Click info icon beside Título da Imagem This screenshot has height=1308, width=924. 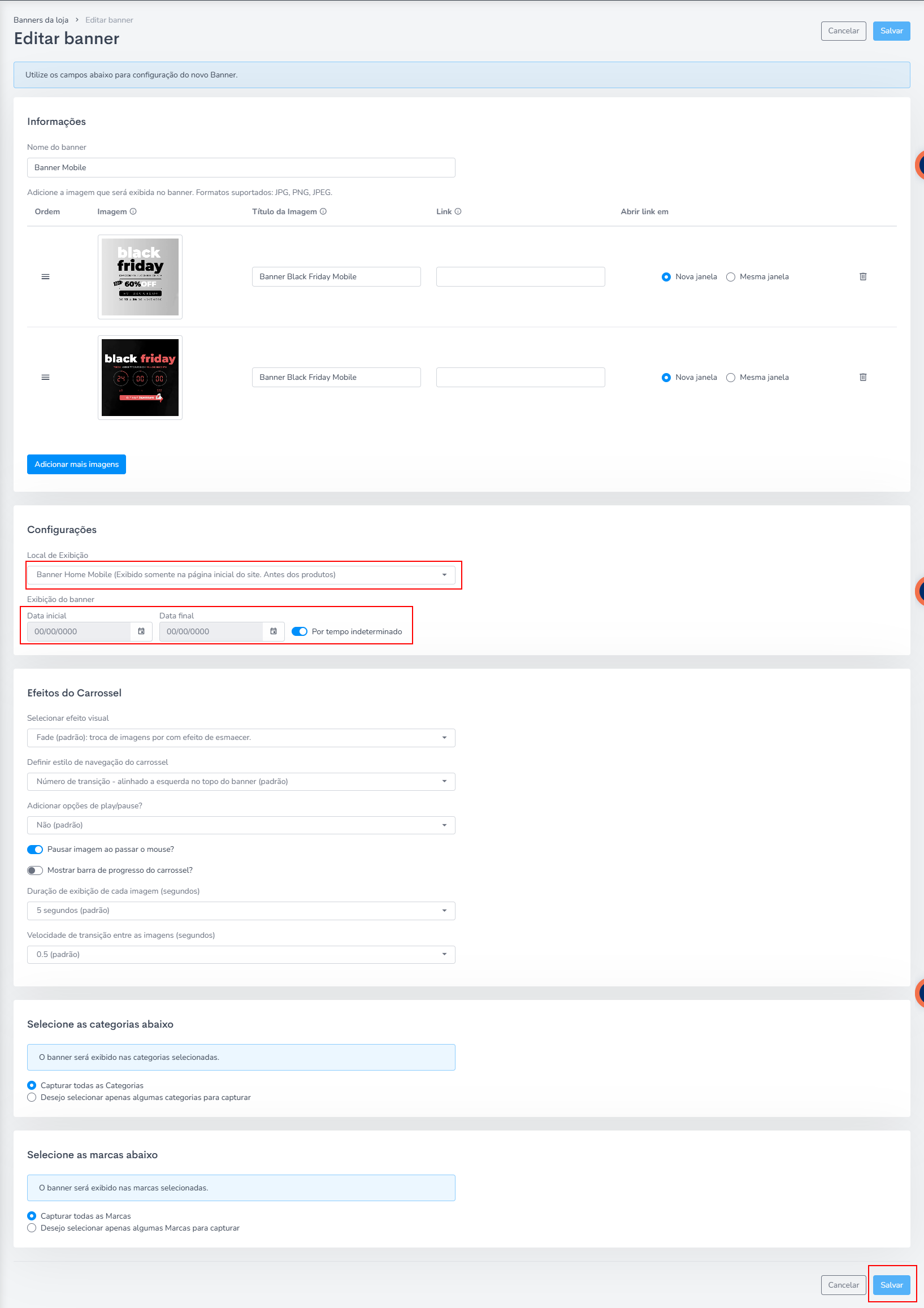(x=324, y=211)
